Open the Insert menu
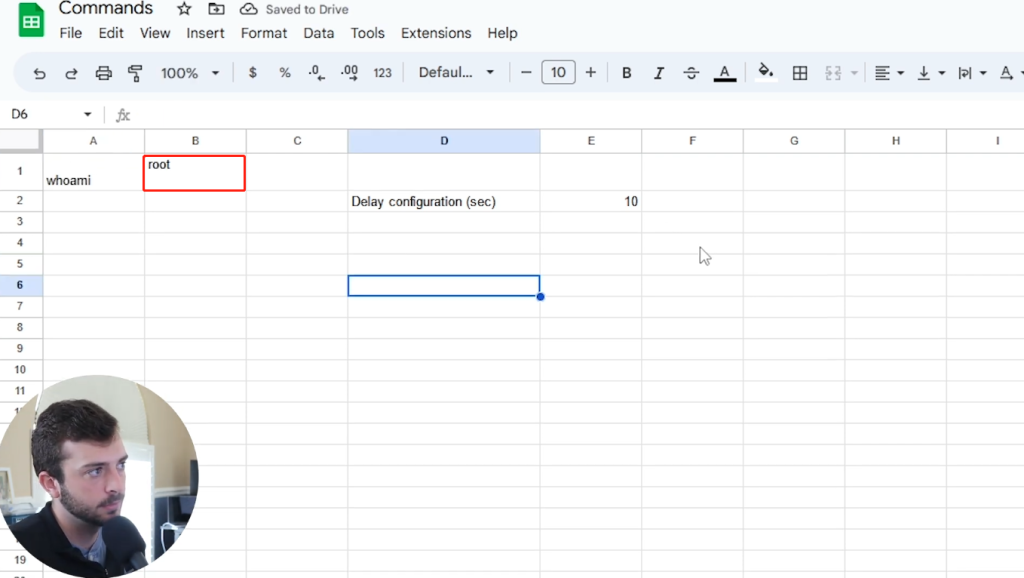This screenshot has width=1024, height=578. point(205,33)
